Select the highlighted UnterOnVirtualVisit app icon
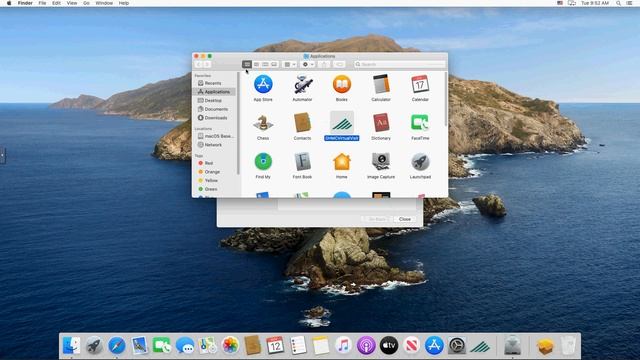Image resolution: width=640 pixels, height=360 pixels. [342, 123]
